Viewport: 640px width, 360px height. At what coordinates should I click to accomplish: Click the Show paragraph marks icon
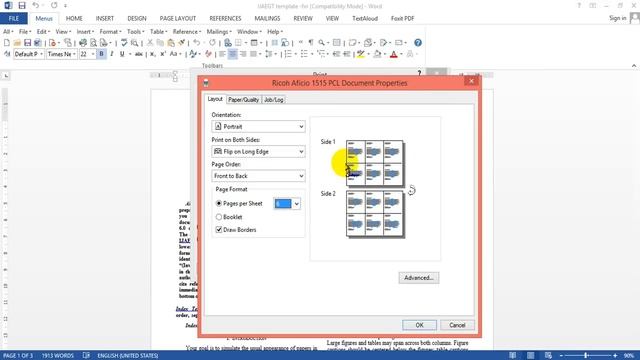311,42
